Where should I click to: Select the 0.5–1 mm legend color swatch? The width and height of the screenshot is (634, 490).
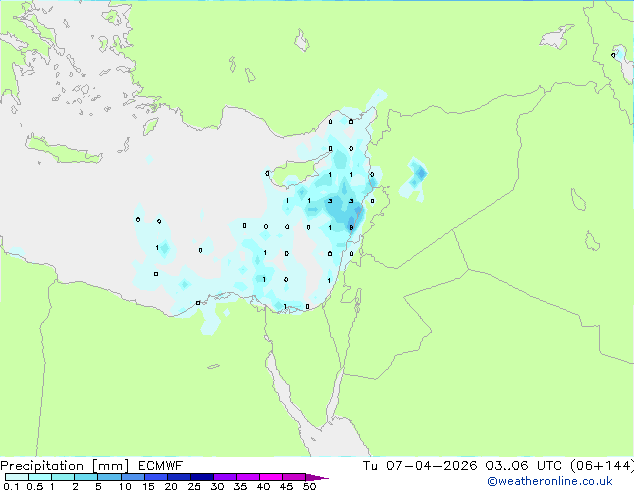[x=40, y=477]
